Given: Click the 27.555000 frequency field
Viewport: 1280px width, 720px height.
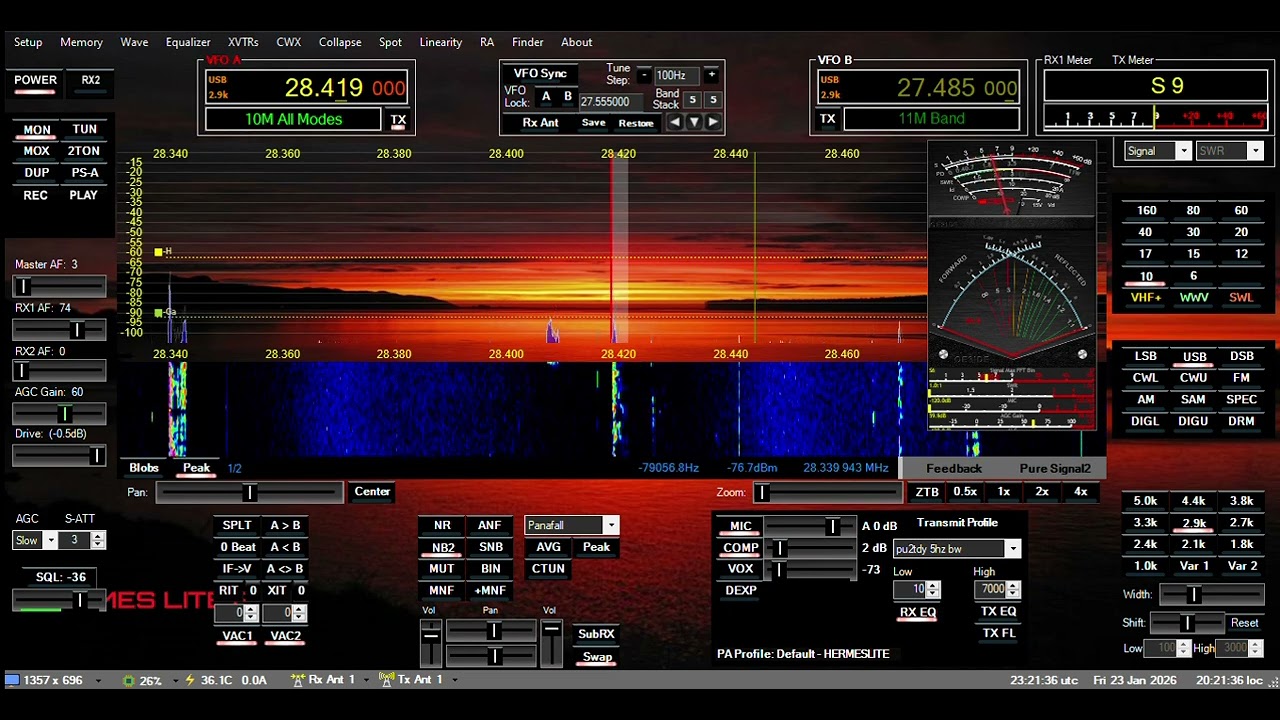Looking at the screenshot, I should 609,102.
